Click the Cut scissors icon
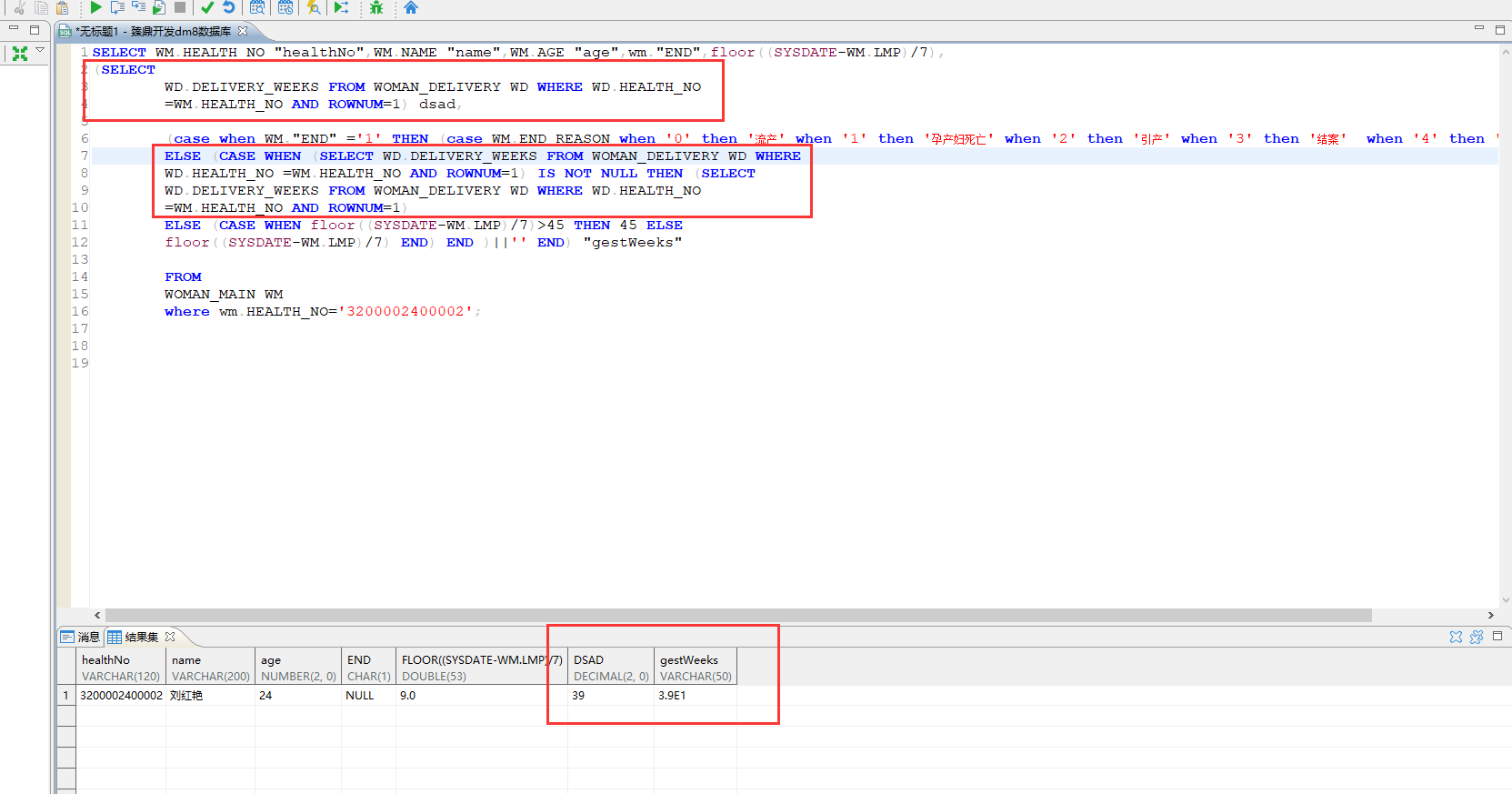Image resolution: width=1512 pixels, height=794 pixels. (18, 7)
